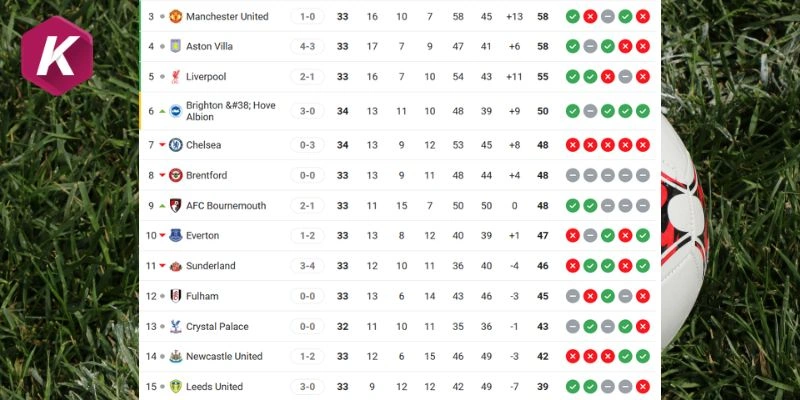Open the Fulham team link
The width and height of the screenshot is (800, 400).
202,296
